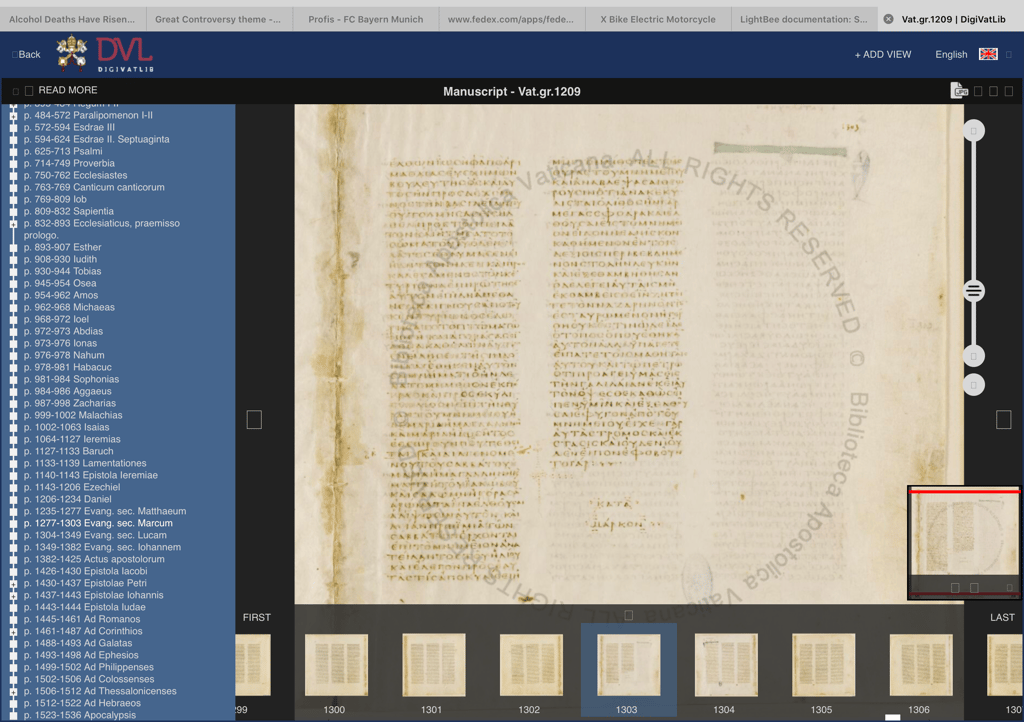Click the 'Manuscript - Vat.gr.1209' title
The width and height of the screenshot is (1024, 722).
click(511, 91)
